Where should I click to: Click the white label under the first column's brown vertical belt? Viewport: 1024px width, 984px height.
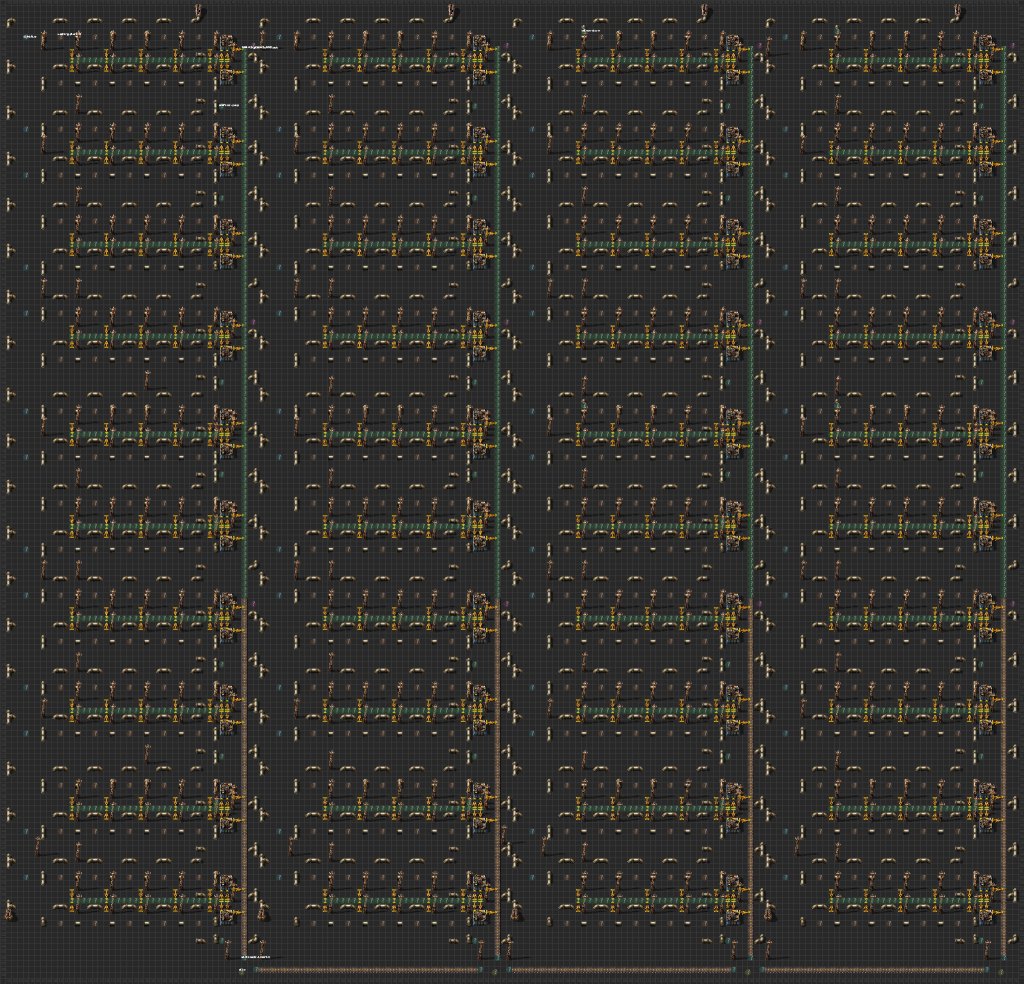pyautogui.click(x=255, y=957)
